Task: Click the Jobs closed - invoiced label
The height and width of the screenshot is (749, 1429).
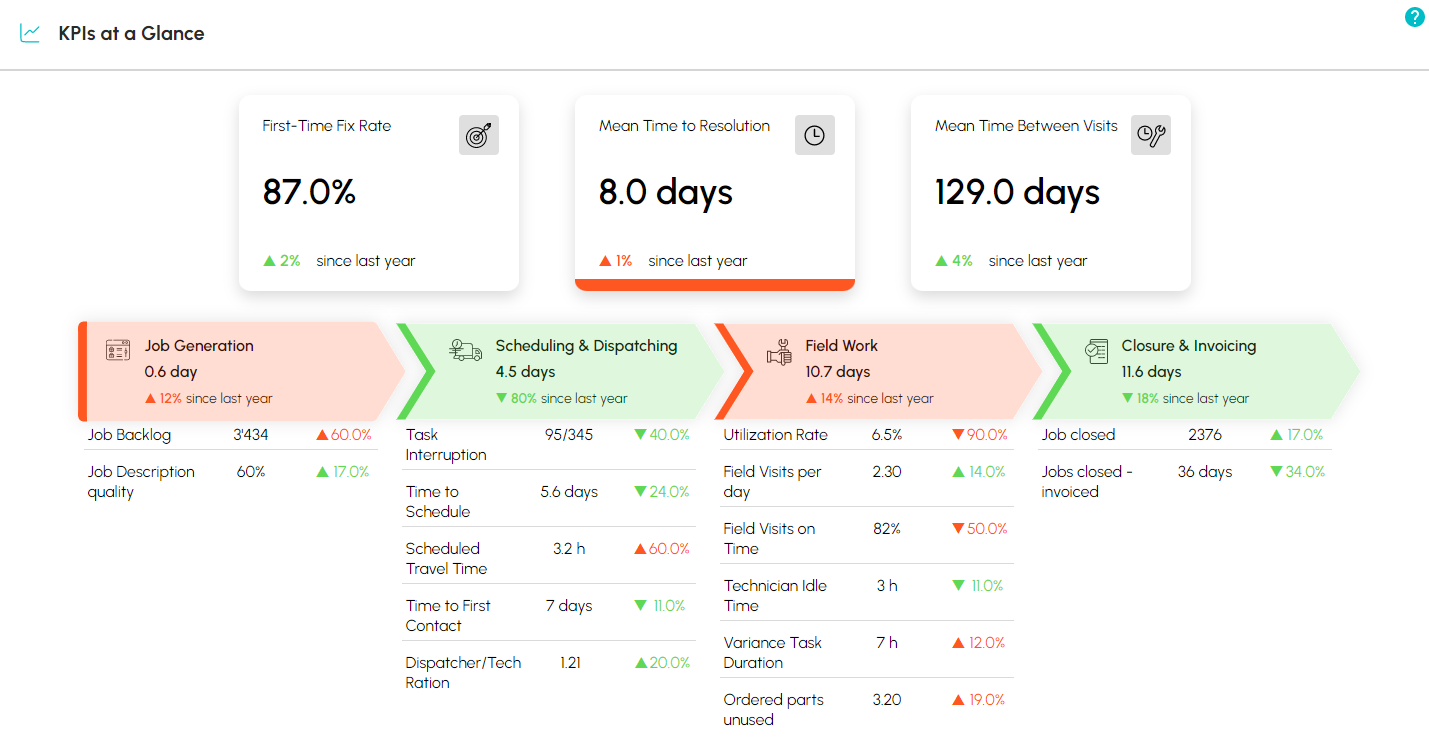Action: [1087, 482]
